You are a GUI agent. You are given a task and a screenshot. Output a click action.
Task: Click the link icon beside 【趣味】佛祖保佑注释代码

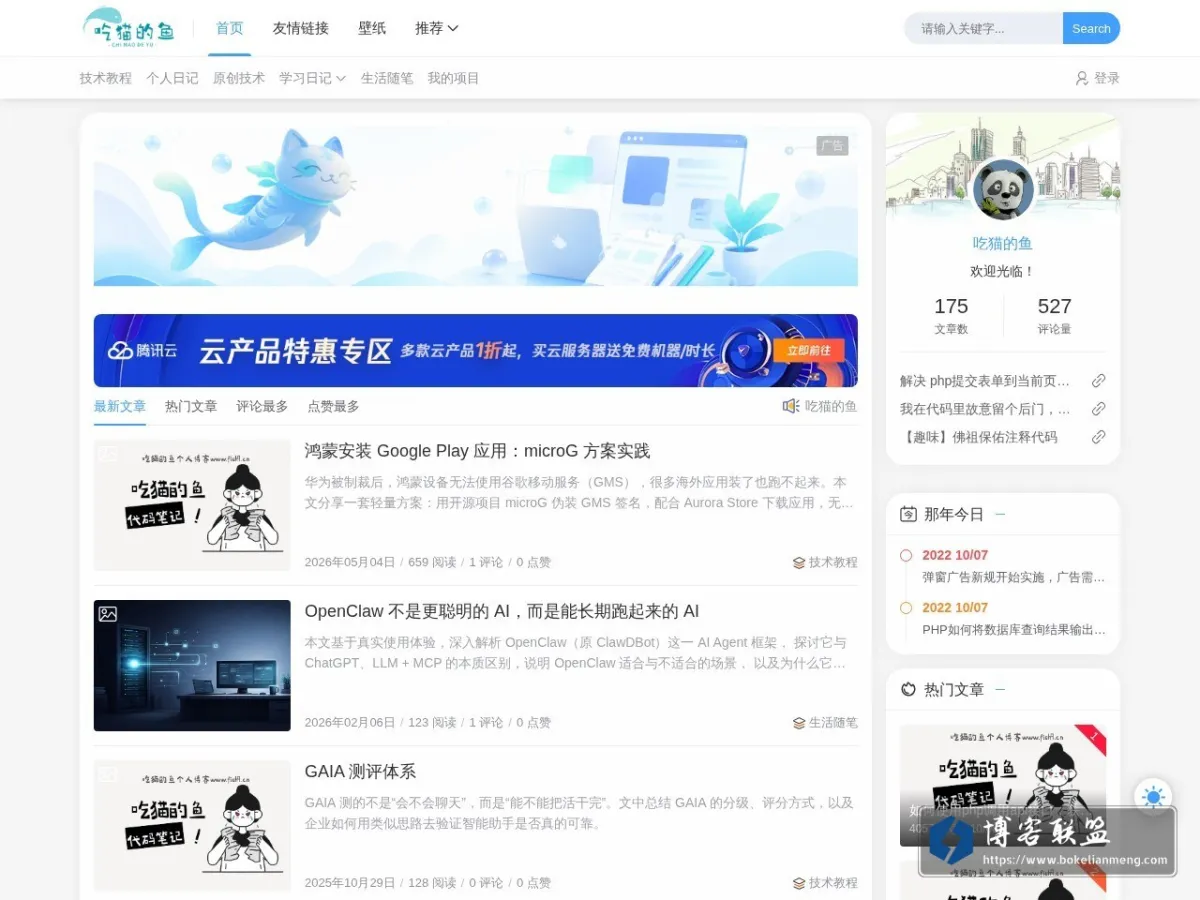pos(1098,437)
